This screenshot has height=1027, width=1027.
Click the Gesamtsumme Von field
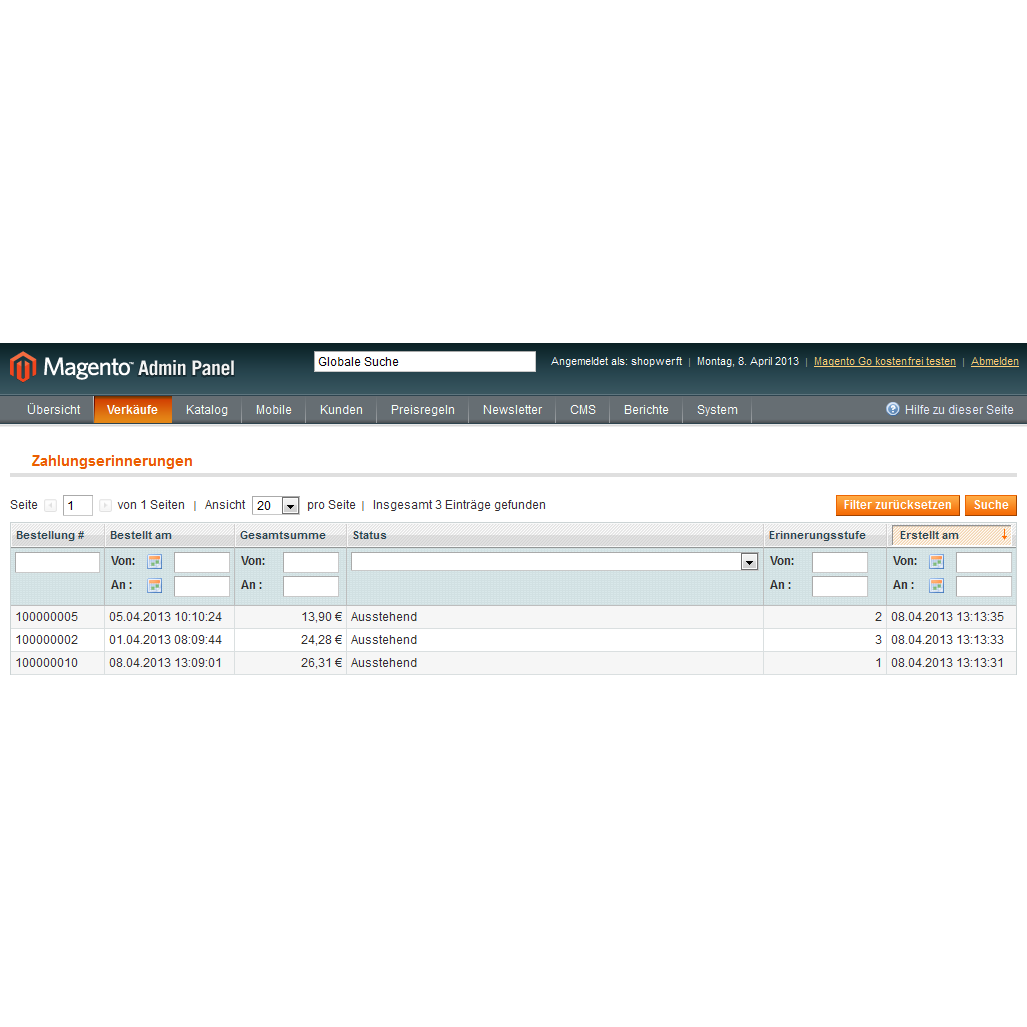(310, 562)
